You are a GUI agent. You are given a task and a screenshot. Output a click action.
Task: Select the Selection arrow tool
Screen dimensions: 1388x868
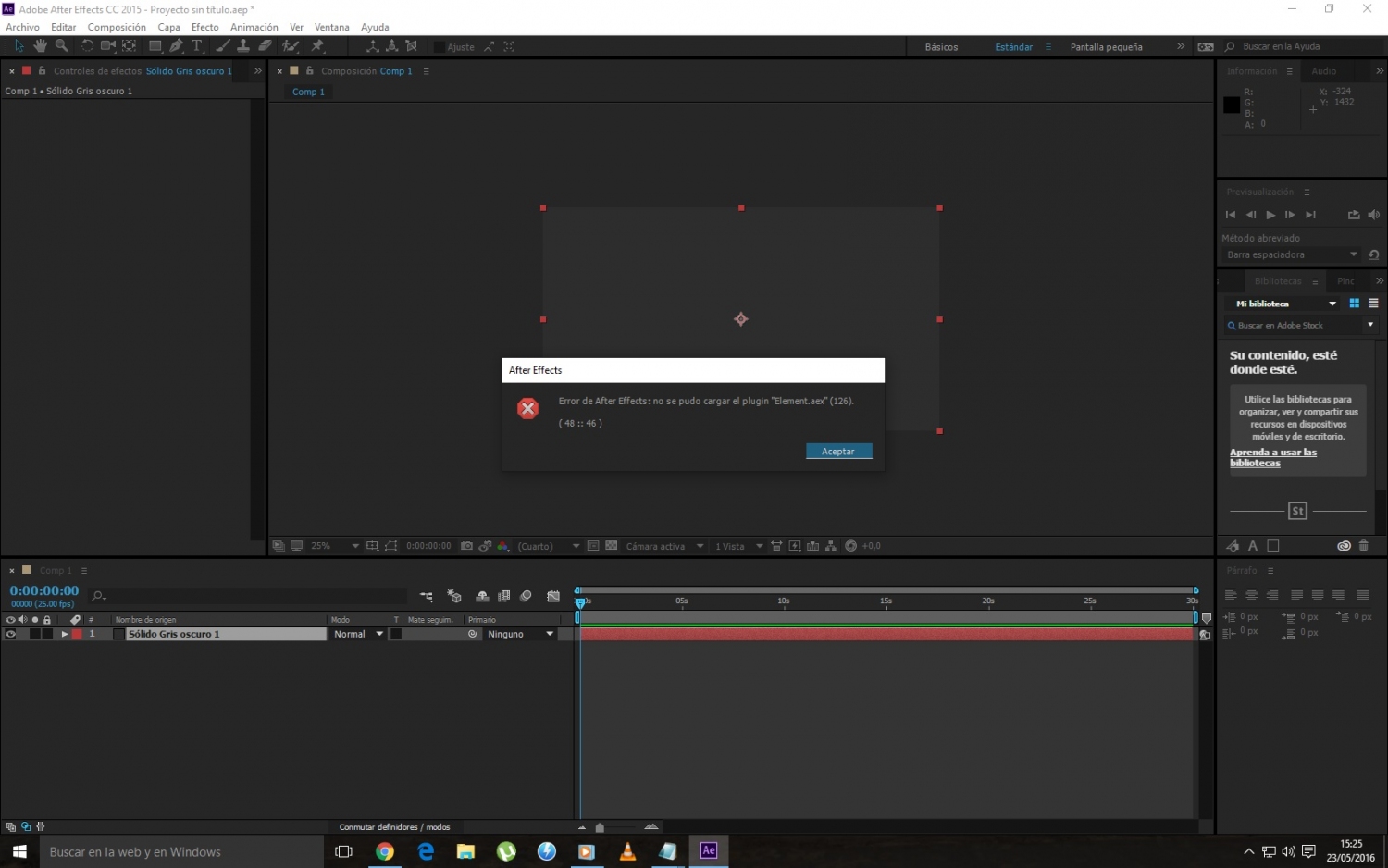(19, 45)
